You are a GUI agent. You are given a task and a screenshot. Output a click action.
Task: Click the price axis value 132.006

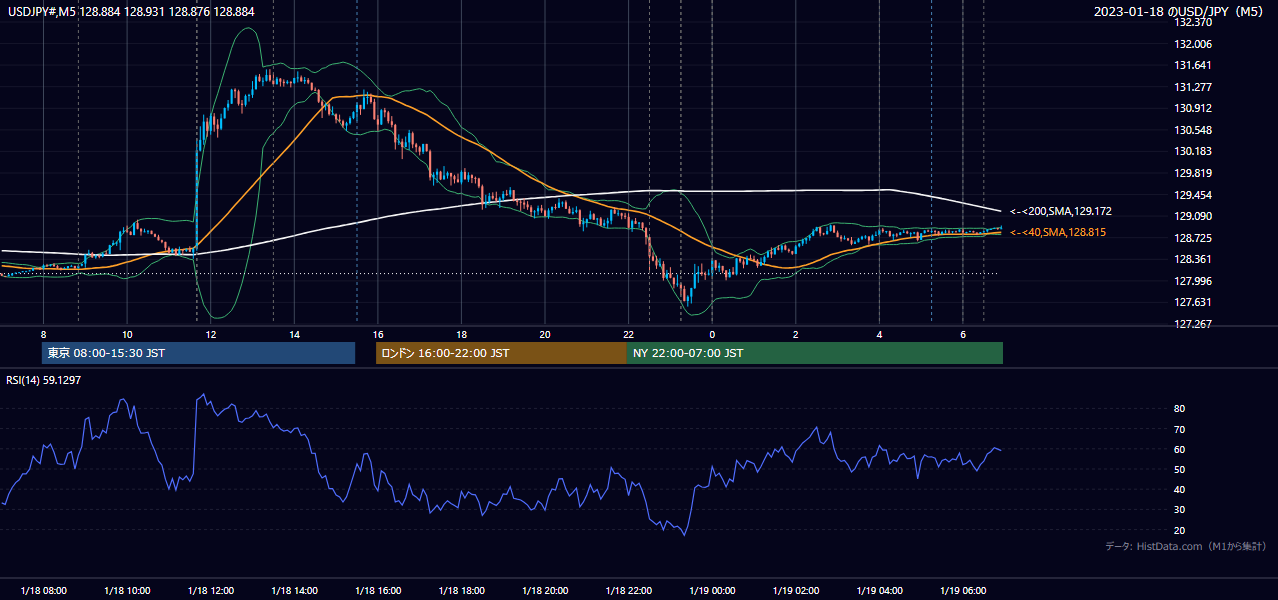click(x=1195, y=44)
